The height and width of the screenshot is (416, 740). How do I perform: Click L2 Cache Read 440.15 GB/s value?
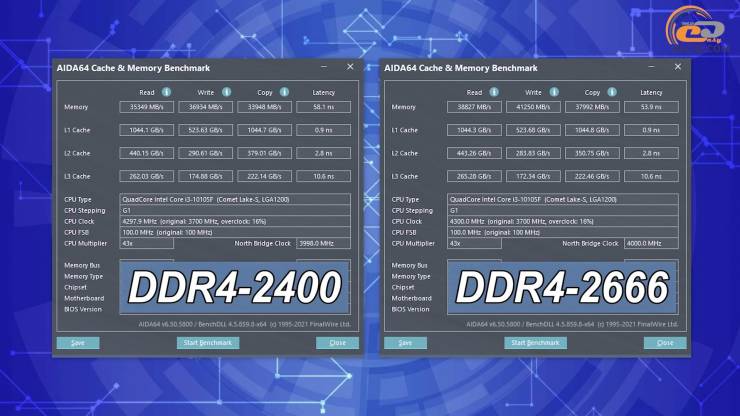point(146,153)
